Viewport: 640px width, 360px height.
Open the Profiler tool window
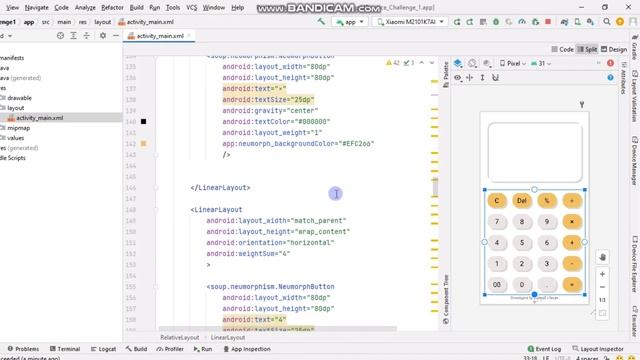170,349
